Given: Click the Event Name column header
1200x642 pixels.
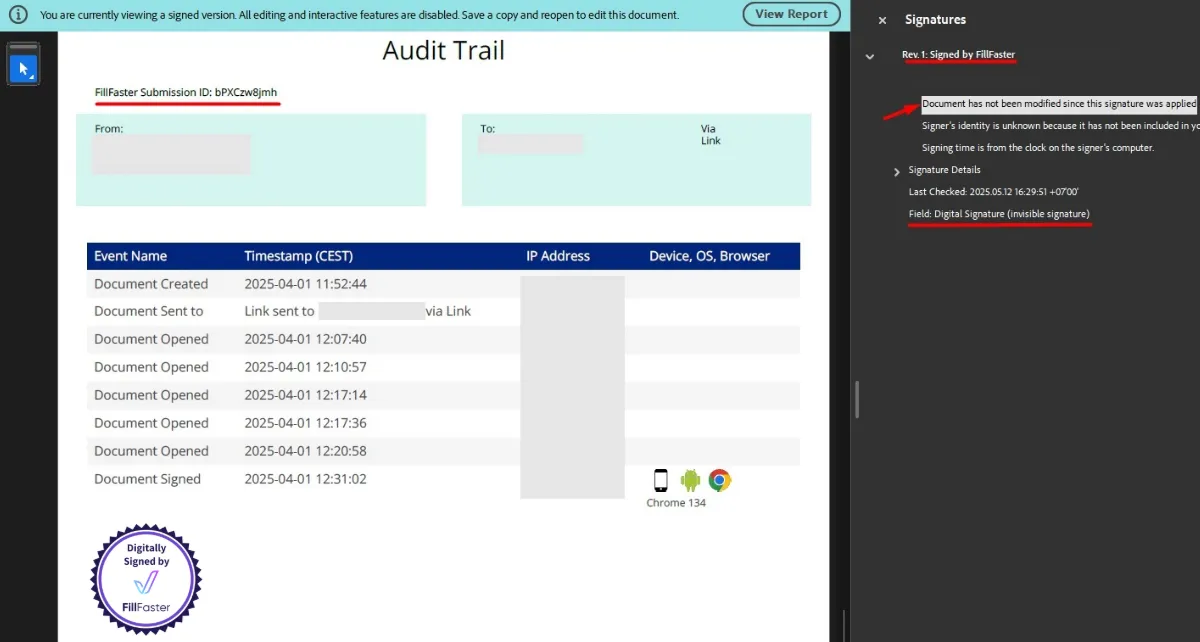Looking at the screenshot, I should 130,255.
